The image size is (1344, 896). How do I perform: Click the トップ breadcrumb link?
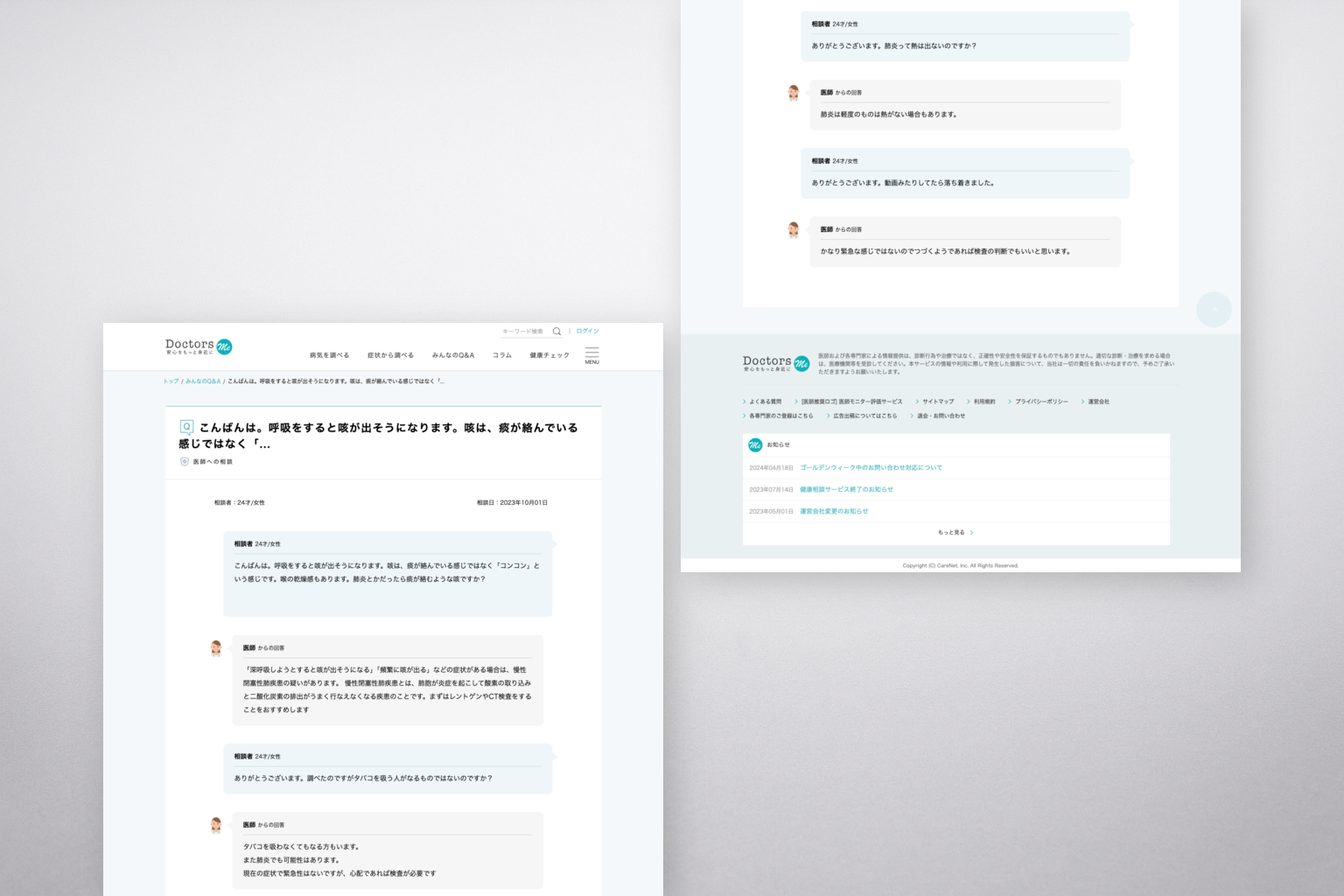tap(171, 381)
